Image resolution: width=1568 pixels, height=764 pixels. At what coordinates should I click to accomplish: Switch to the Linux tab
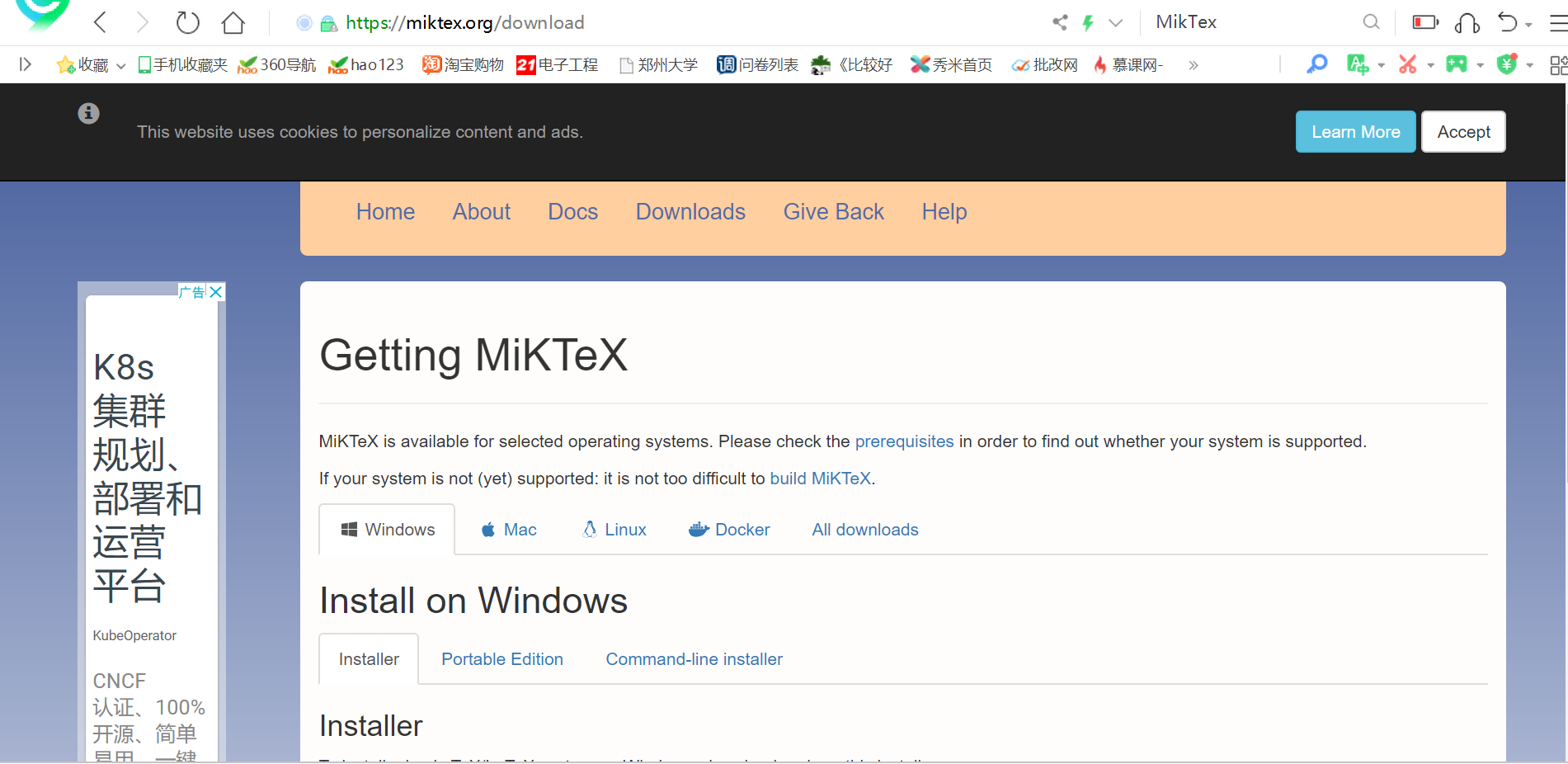(x=614, y=530)
